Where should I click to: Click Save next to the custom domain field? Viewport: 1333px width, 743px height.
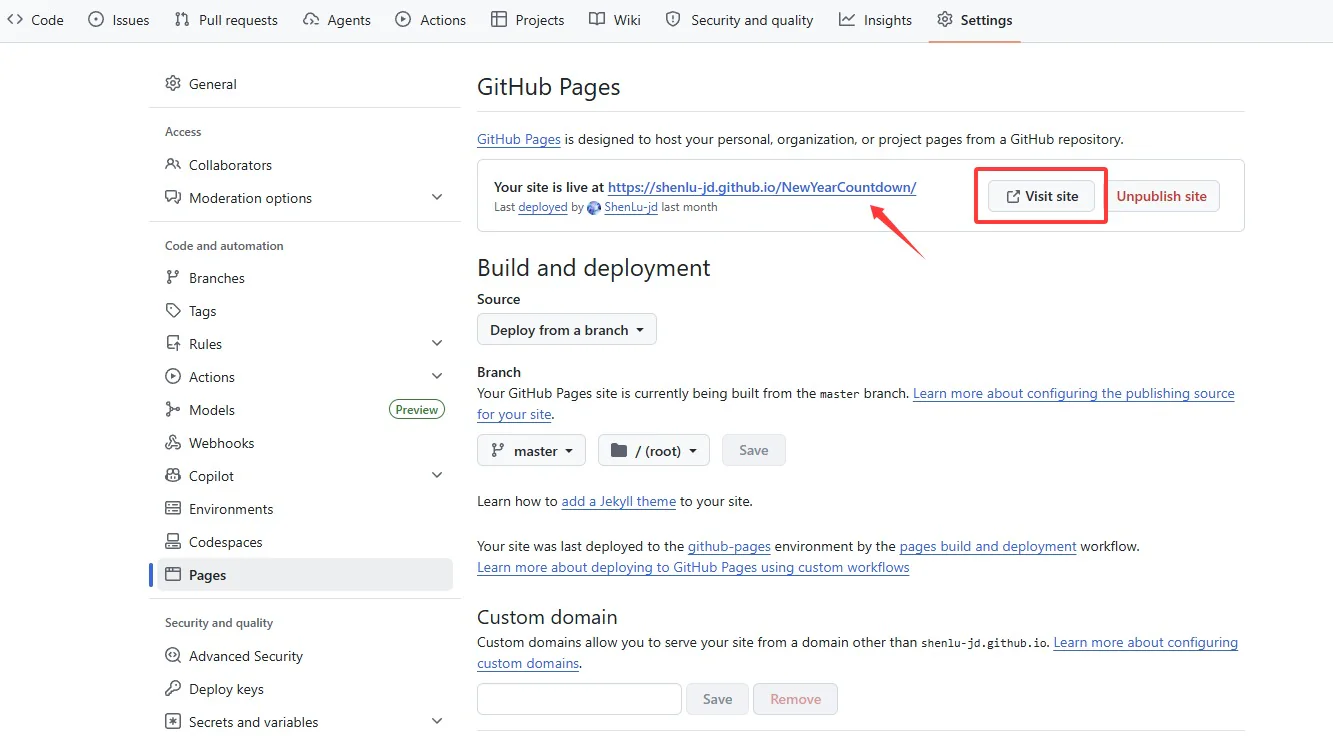coord(717,699)
